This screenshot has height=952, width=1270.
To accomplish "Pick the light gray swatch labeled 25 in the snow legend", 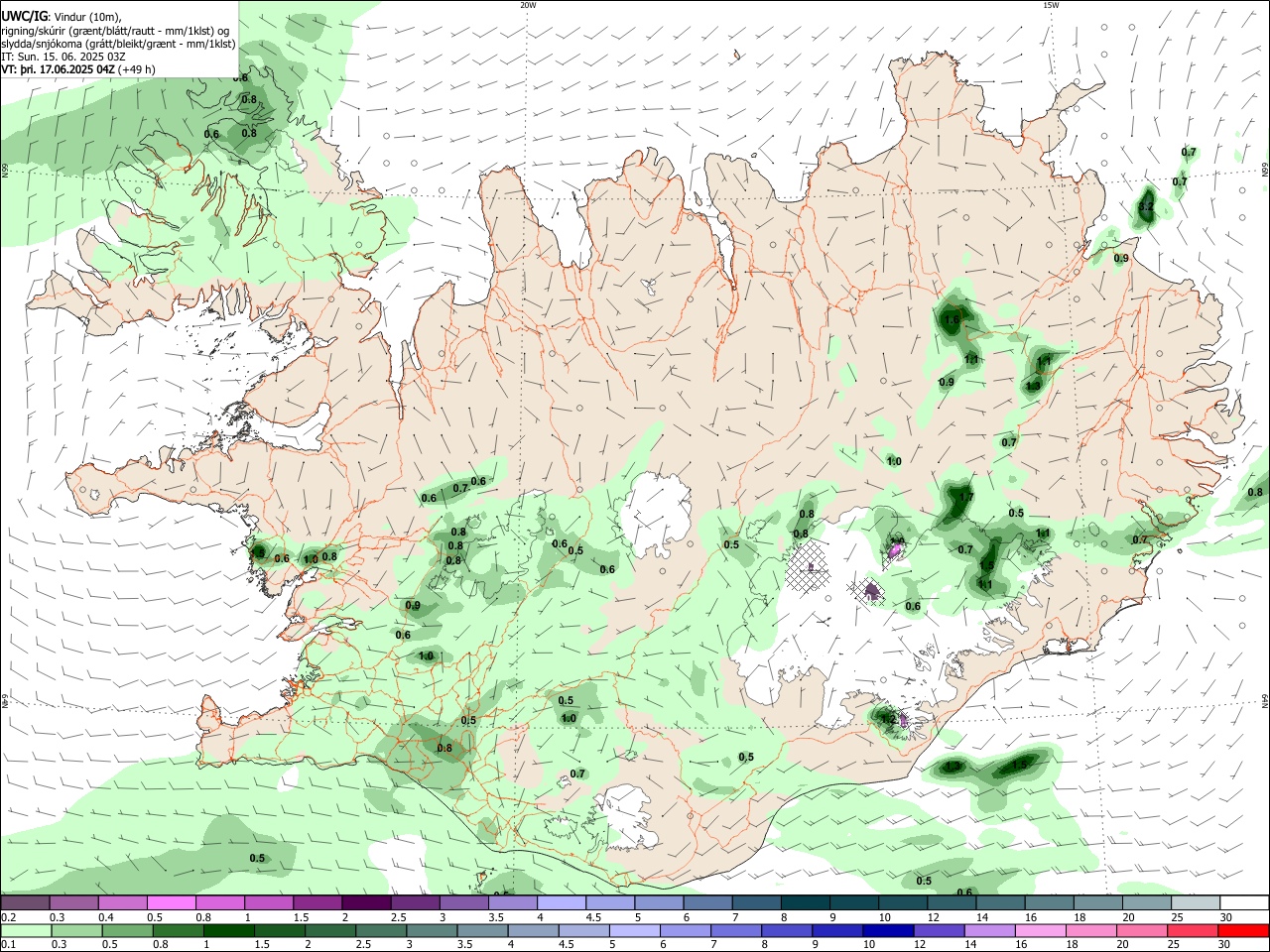I will pyautogui.click(x=1196, y=903).
